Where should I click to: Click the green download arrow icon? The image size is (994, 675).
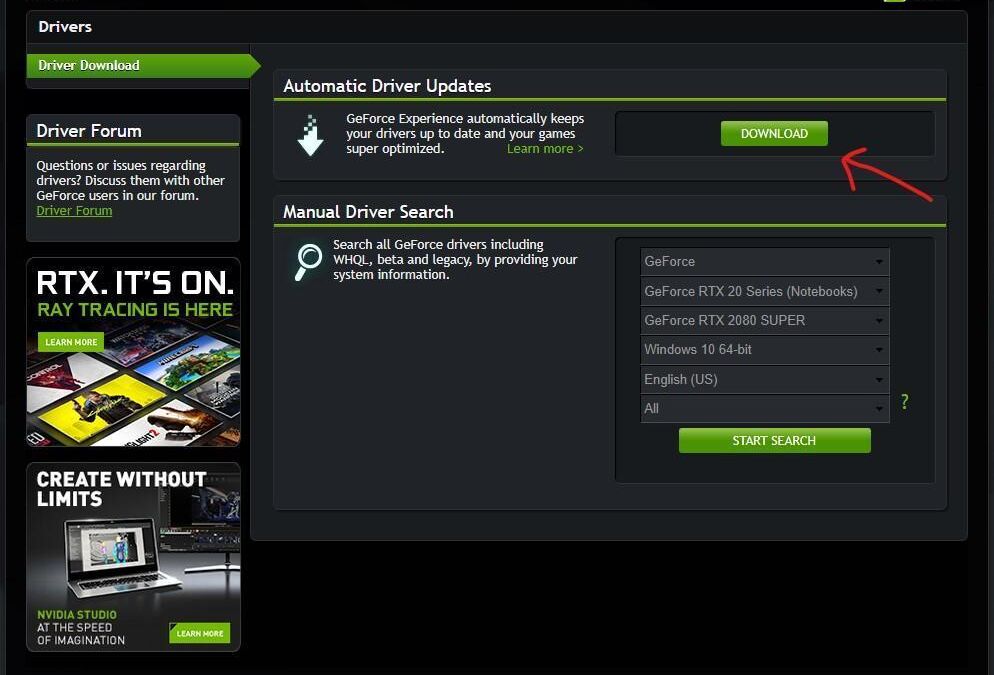pyautogui.click(x=310, y=133)
